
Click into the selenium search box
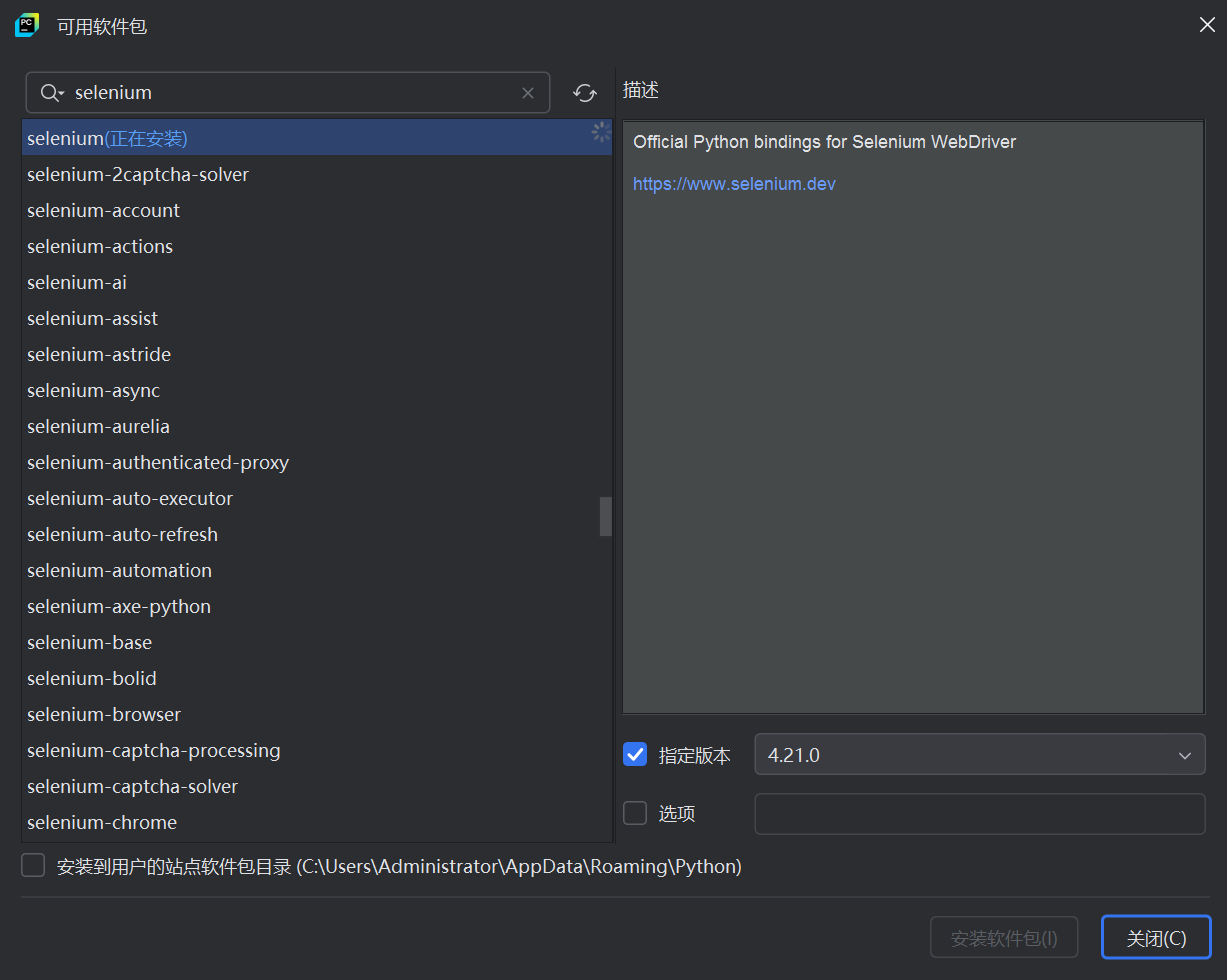pos(290,93)
